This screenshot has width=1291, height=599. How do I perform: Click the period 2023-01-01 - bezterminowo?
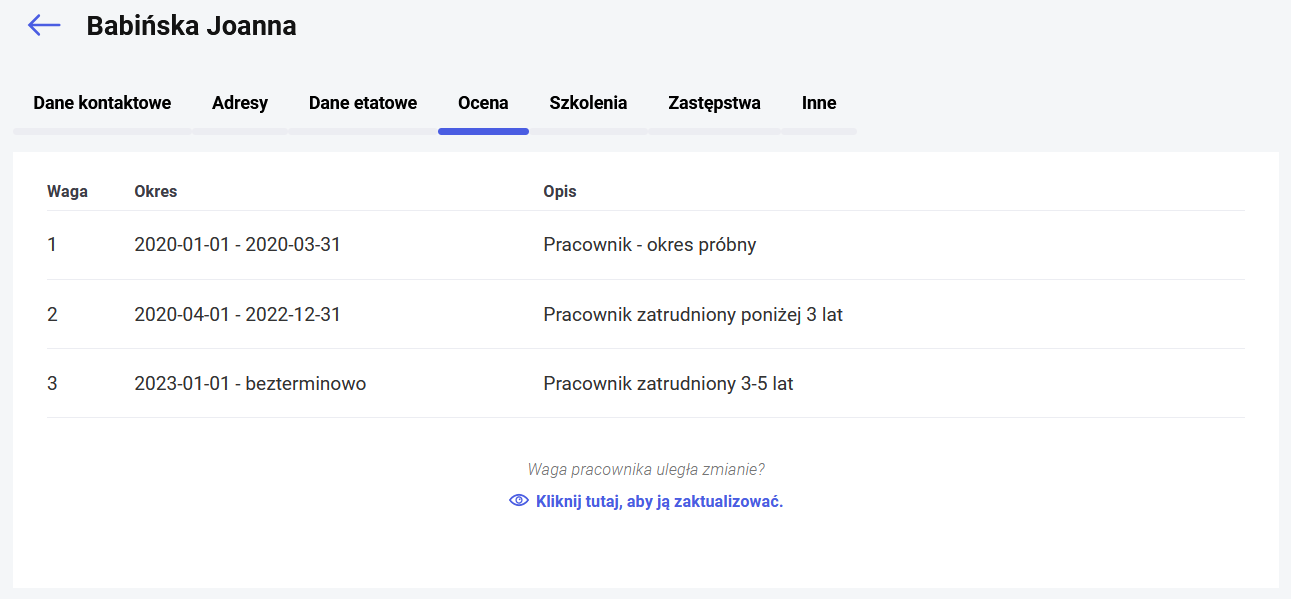click(x=250, y=383)
